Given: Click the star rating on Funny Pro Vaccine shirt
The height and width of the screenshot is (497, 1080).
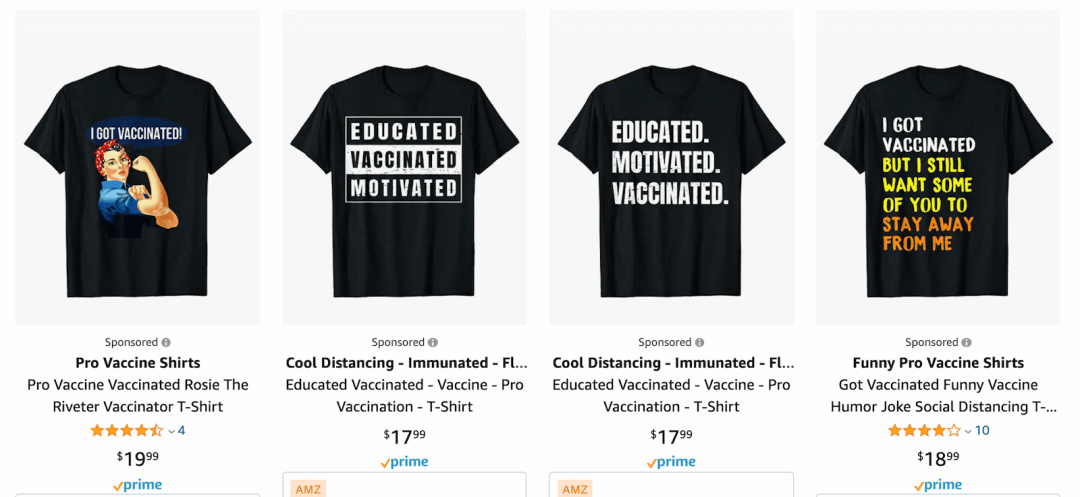Looking at the screenshot, I should tap(924, 431).
